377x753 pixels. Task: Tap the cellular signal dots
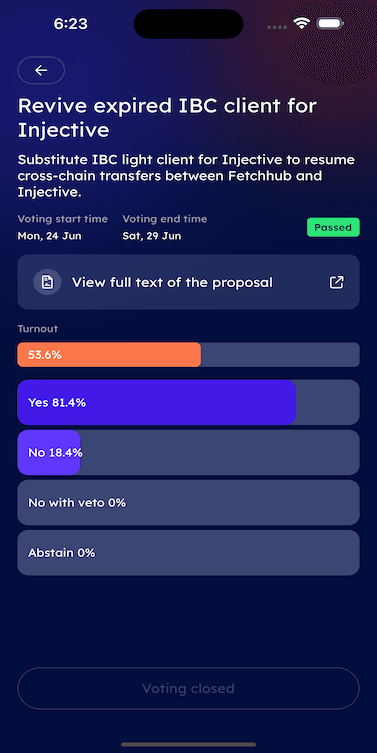(x=277, y=27)
